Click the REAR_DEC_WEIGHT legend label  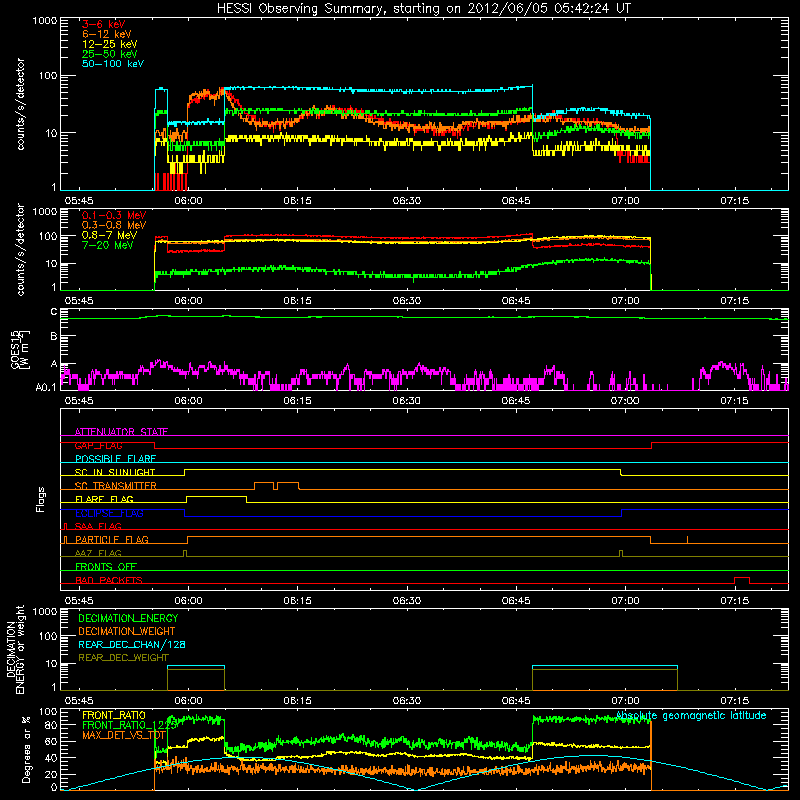123,658
